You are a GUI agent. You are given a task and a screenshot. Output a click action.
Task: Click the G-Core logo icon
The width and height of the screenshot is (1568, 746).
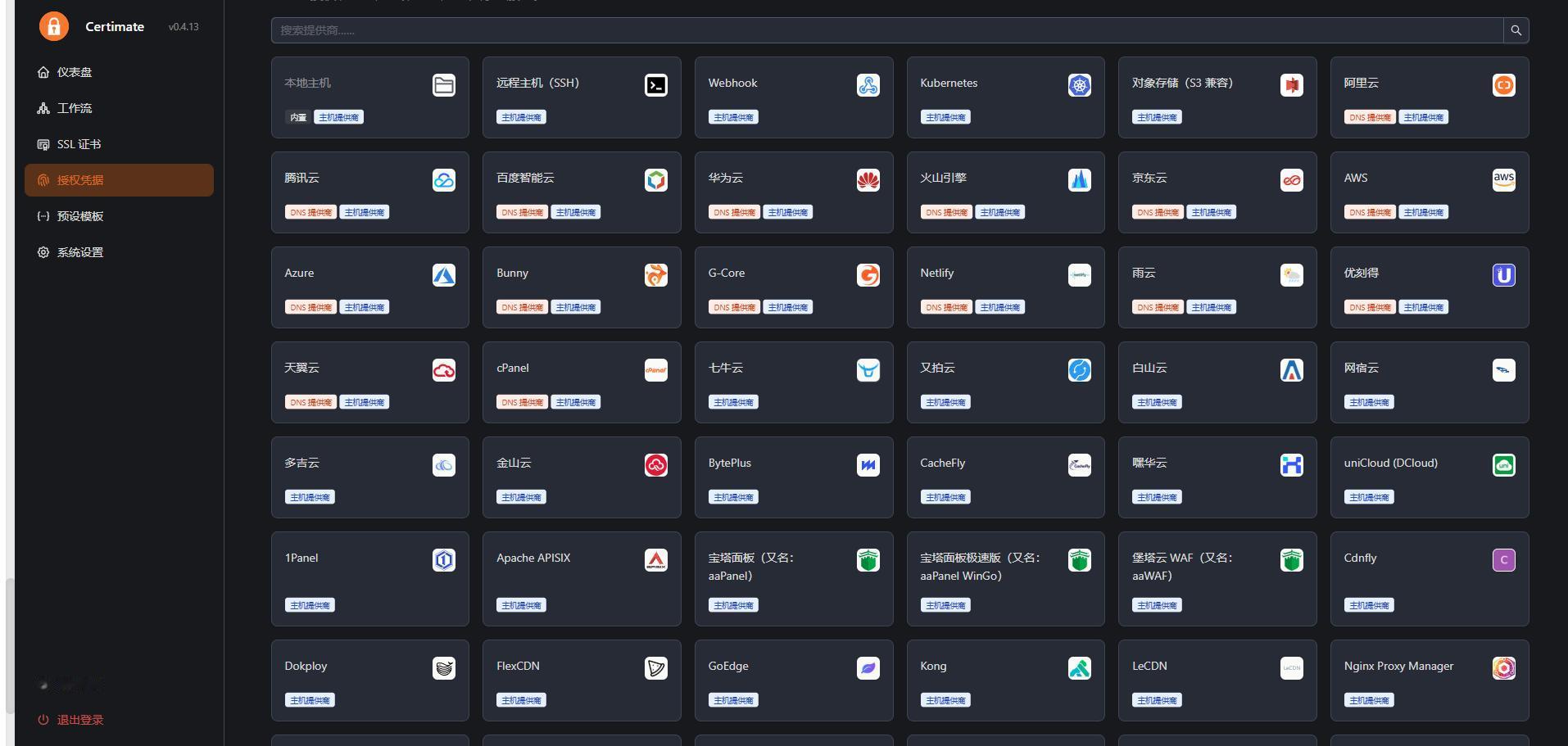coord(868,275)
